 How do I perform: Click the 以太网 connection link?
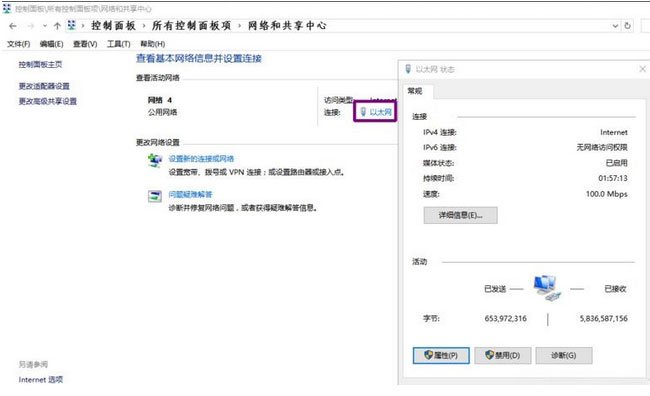coord(381,112)
